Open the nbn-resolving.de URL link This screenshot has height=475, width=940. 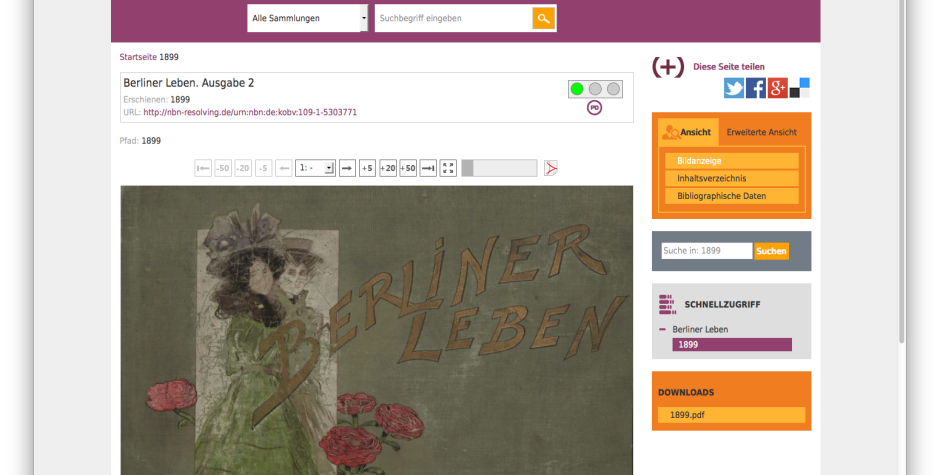tap(250, 112)
